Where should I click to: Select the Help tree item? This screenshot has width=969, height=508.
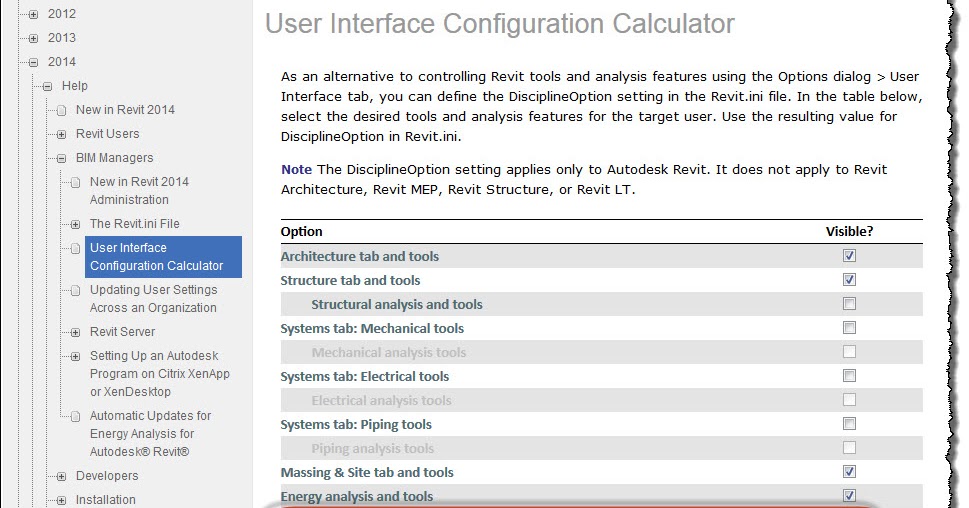click(75, 86)
